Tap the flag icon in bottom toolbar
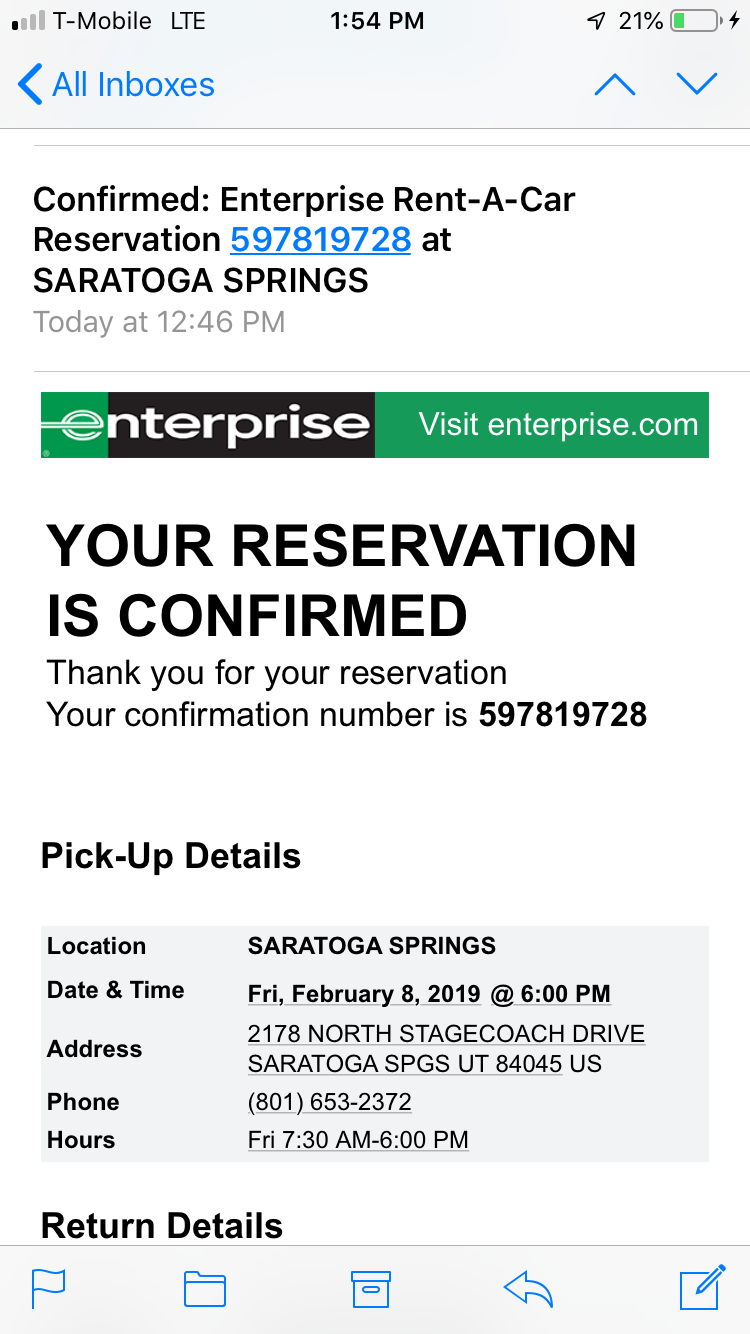The width and height of the screenshot is (750, 1334). [48, 1288]
